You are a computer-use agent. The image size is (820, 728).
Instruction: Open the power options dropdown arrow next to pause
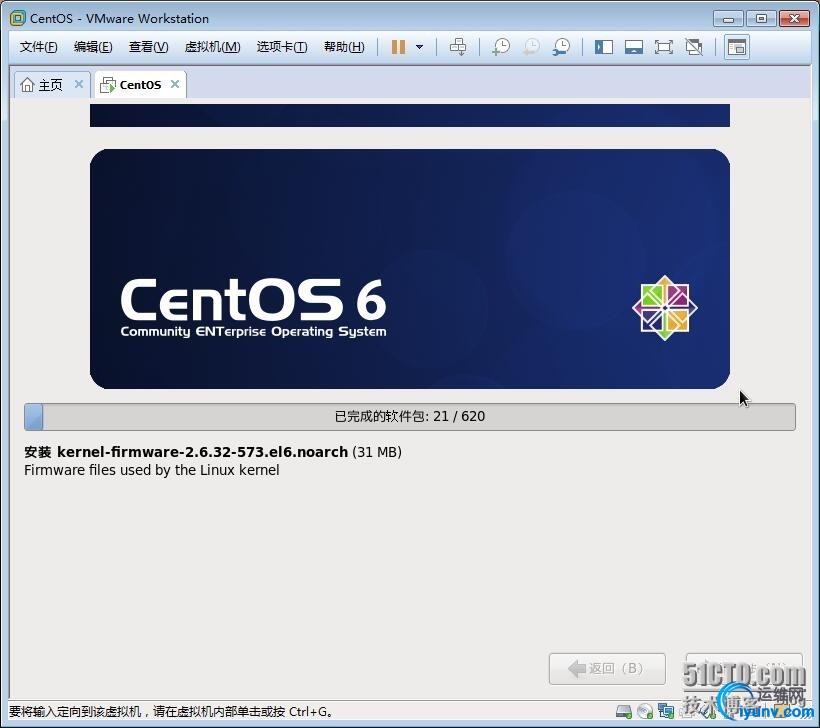click(x=419, y=47)
